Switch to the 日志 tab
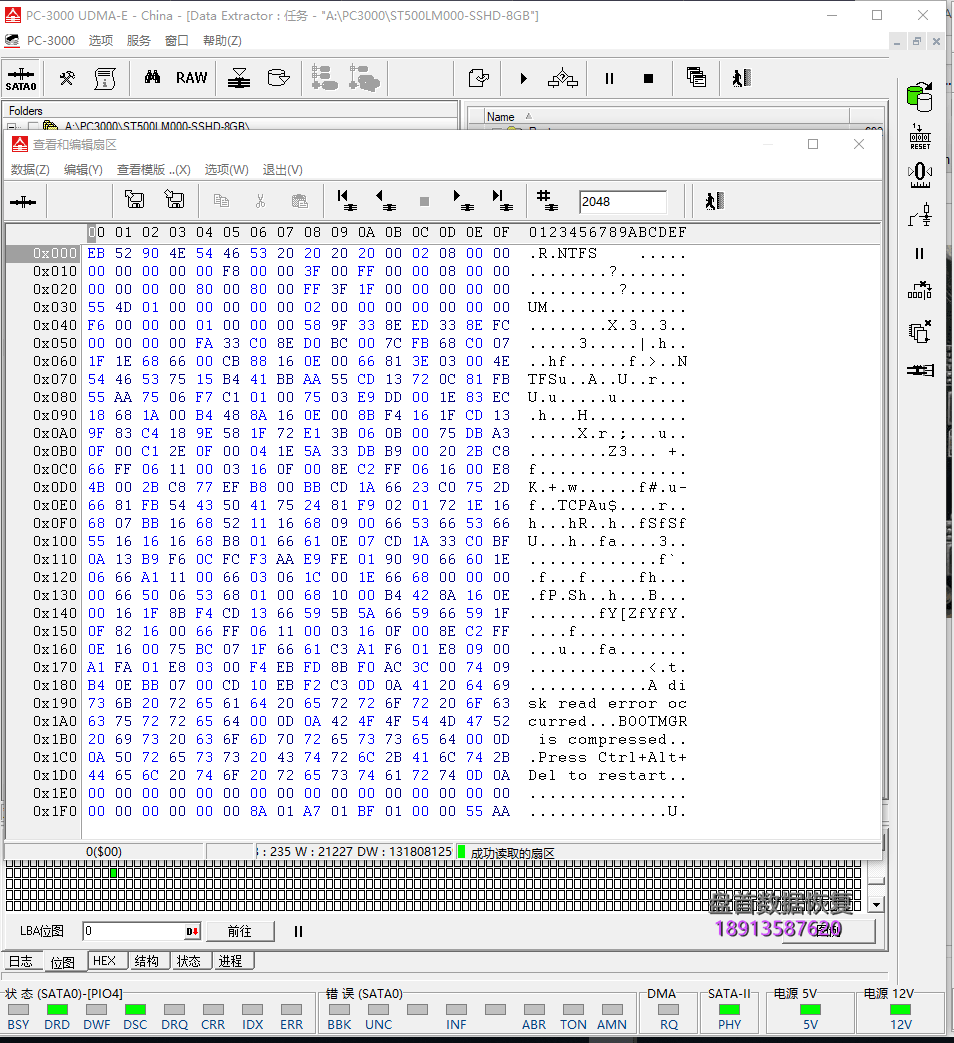 point(21,961)
